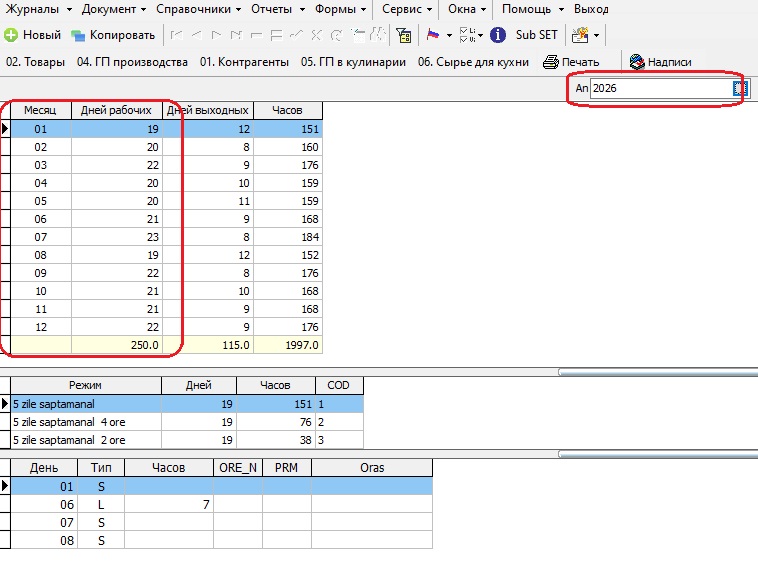The height and width of the screenshot is (561, 758).
Task: Click the Oras column header
Action: 372,468
